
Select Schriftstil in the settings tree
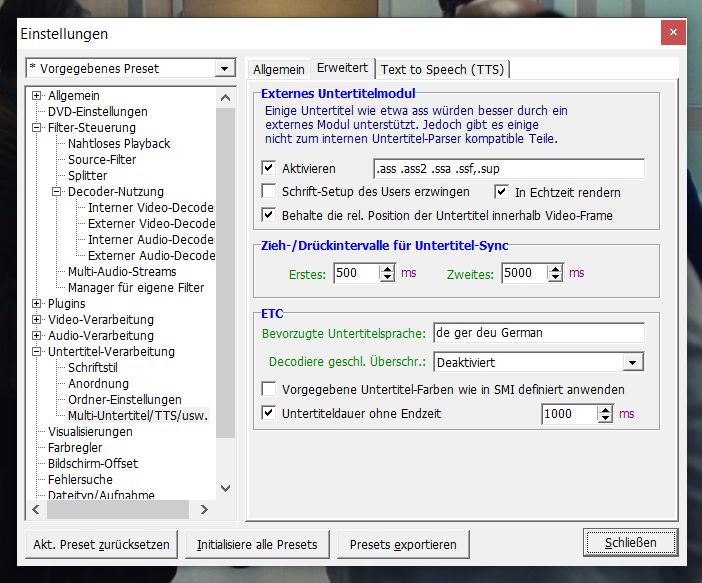(x=93, y=368)
